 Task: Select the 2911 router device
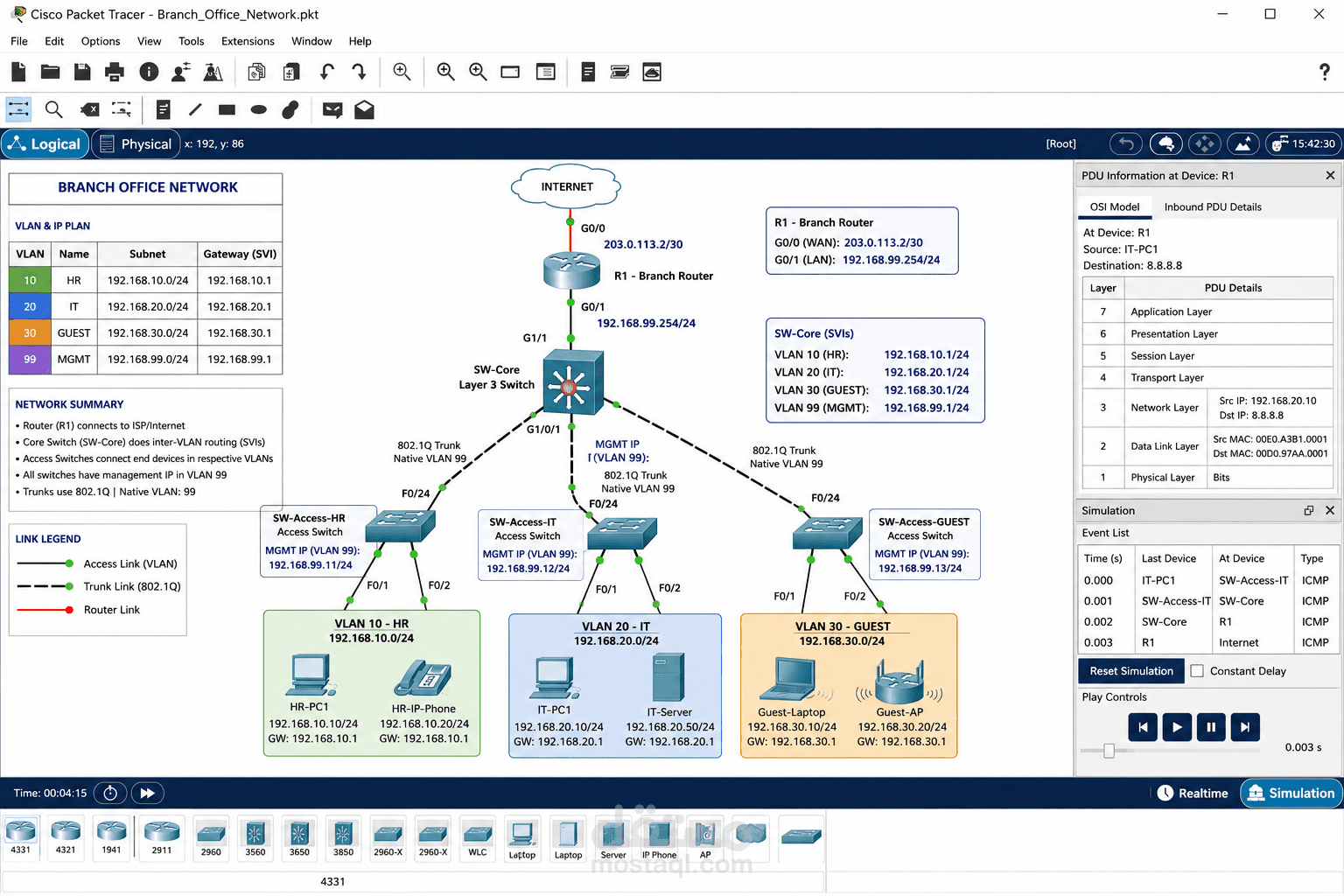(162, 836)
